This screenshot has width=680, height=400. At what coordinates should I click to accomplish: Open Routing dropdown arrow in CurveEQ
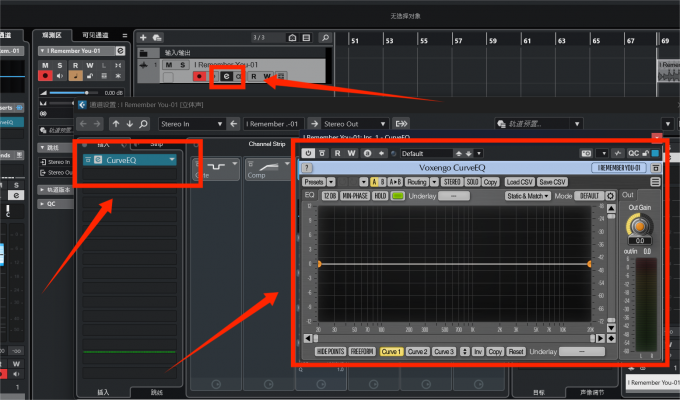(435, 182)
